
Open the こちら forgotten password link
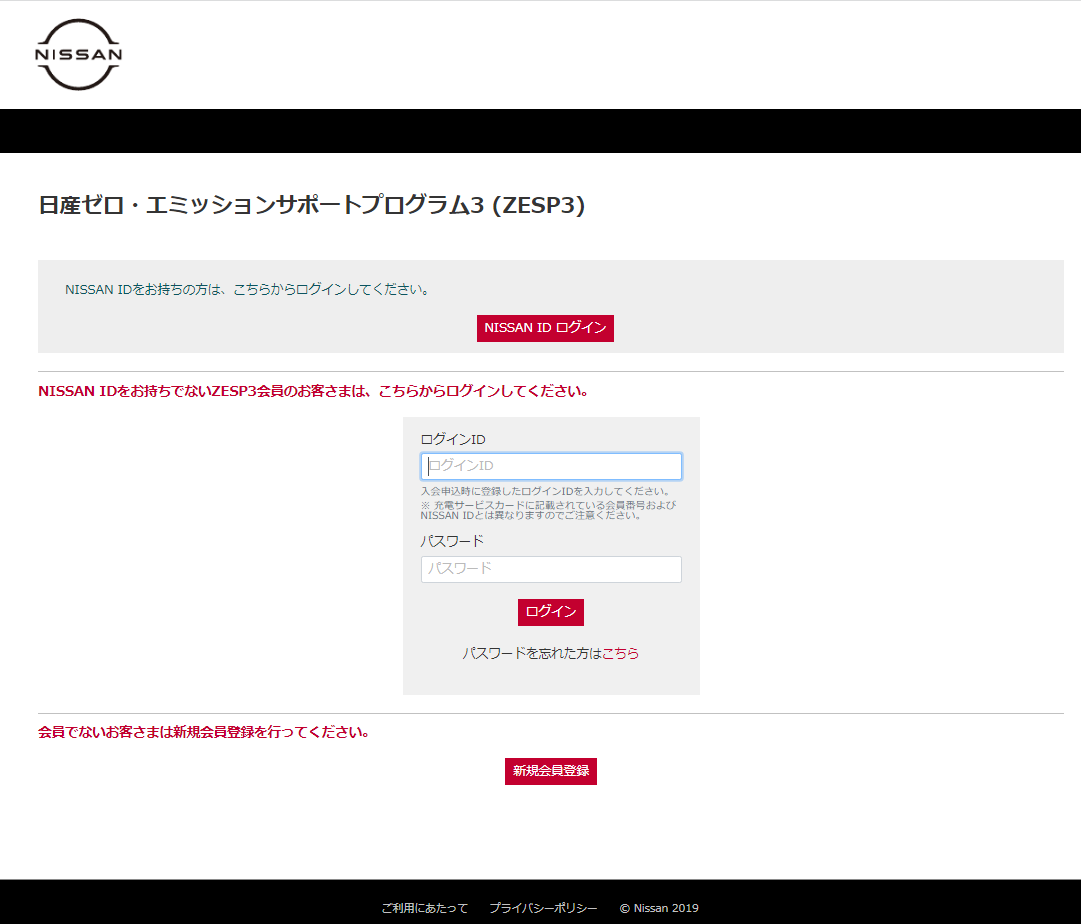620,653
